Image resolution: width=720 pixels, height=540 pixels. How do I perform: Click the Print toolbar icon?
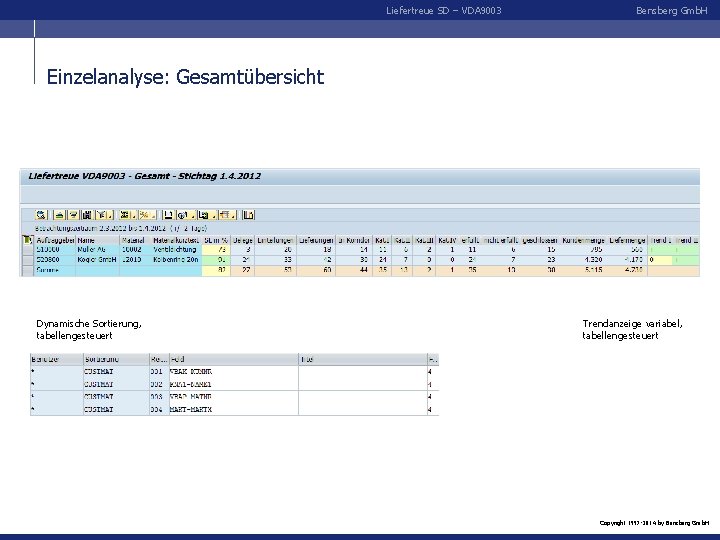pyautogui.click(x=169, y=215)
